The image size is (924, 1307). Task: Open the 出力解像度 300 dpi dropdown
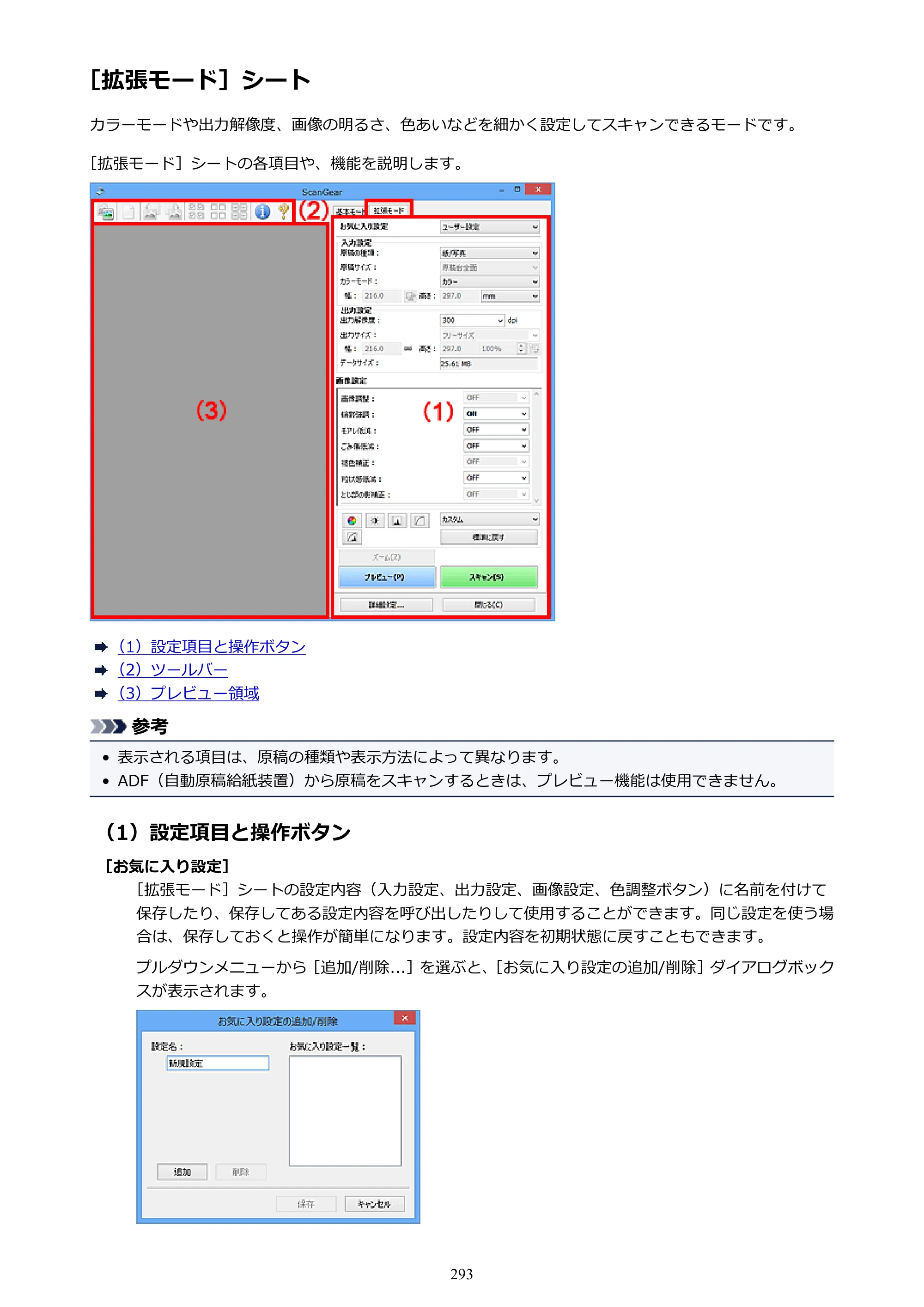[473, 321]
